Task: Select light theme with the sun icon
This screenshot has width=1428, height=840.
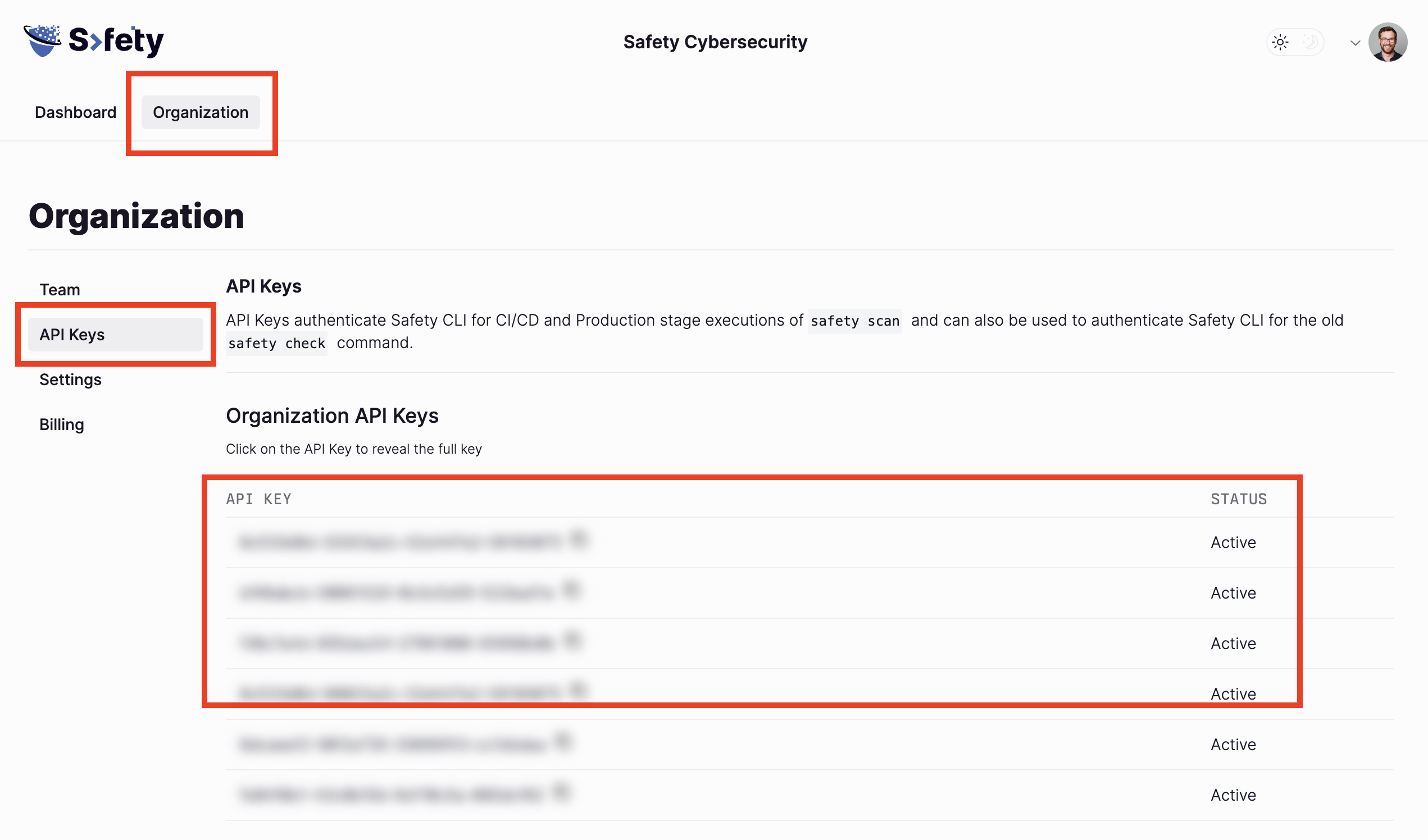Action: [1280, 42]
